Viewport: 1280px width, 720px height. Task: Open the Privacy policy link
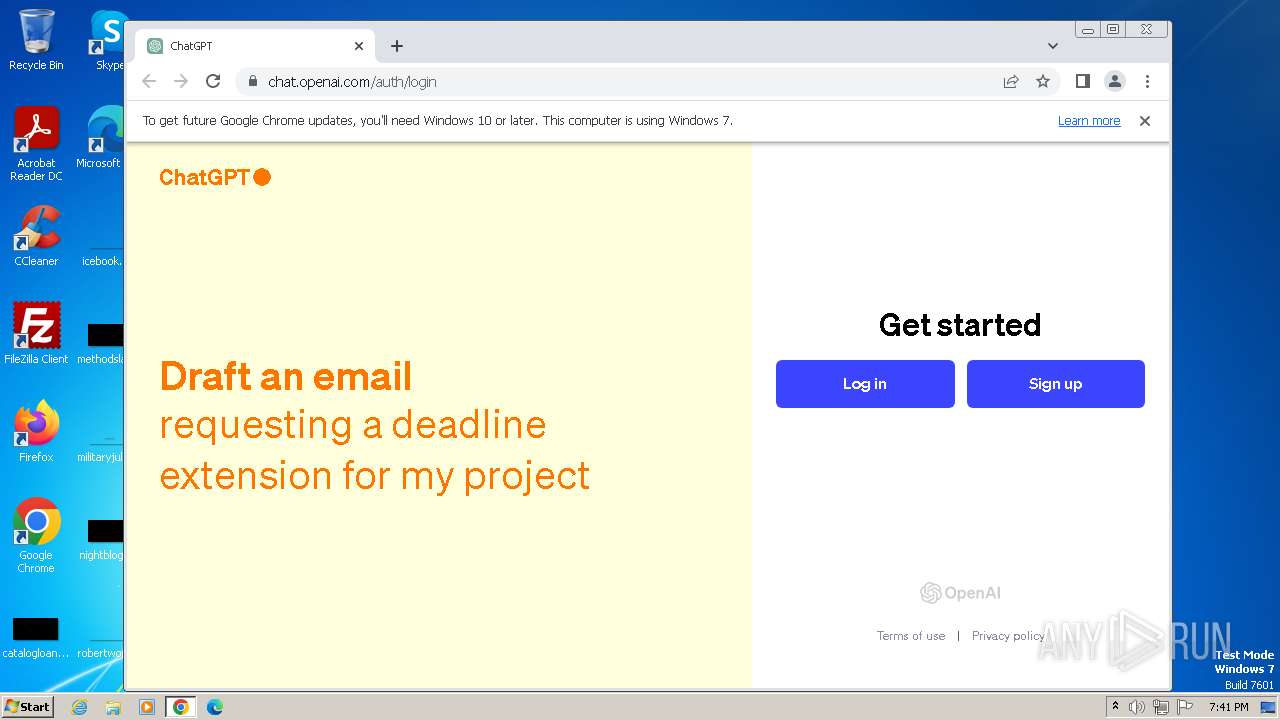coord(1007,636)
